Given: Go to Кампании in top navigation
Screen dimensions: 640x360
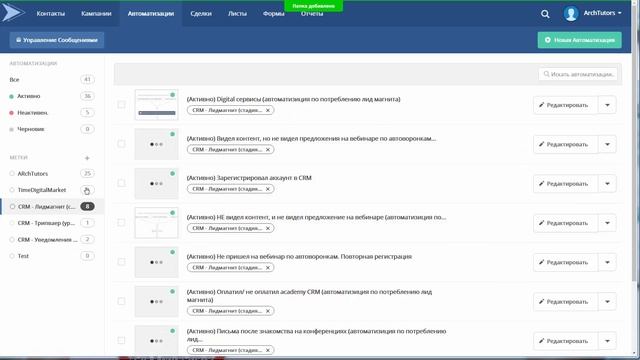Looking at the screenshot, I should [96, 14].
